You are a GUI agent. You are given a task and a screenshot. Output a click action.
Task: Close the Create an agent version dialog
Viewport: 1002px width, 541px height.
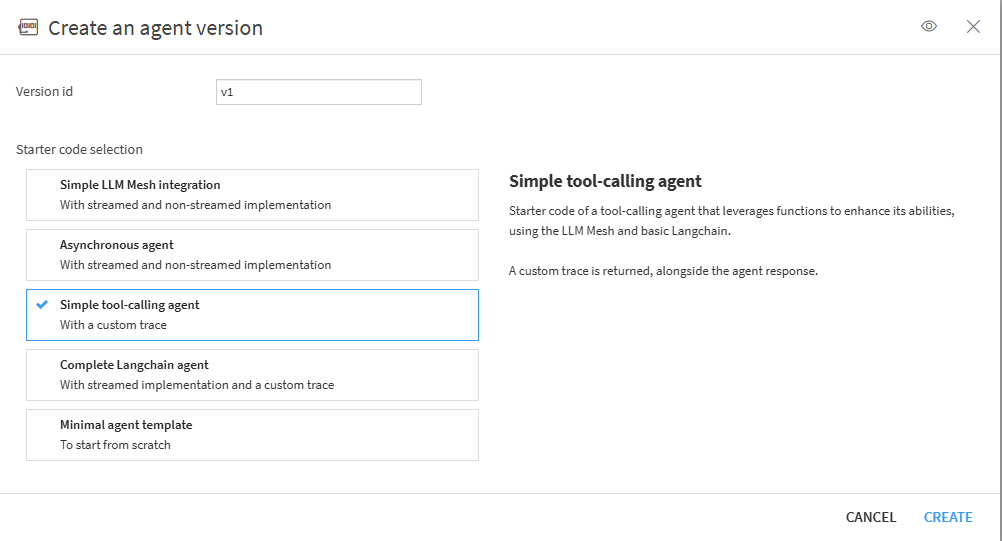tap(973, 26)
